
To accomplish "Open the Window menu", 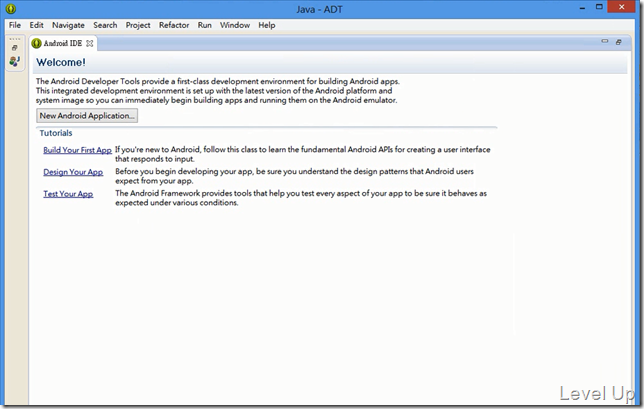I will pyautogui.click(x=235, y=25).
